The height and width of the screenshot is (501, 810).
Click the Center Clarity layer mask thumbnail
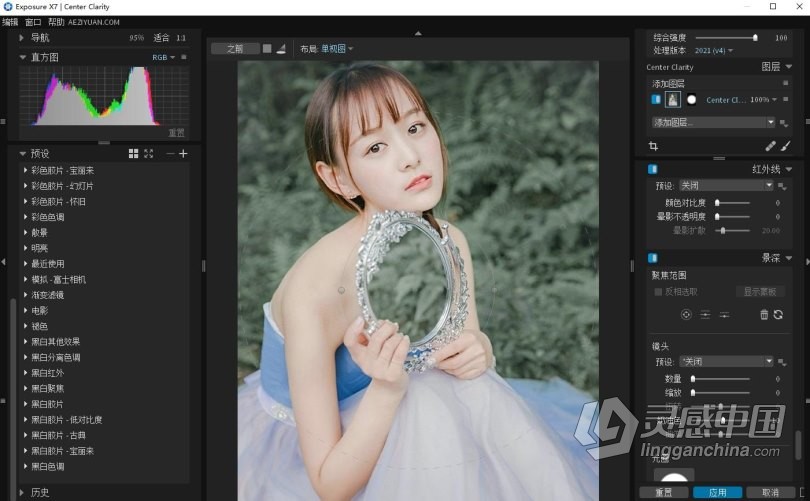(691, 100)
